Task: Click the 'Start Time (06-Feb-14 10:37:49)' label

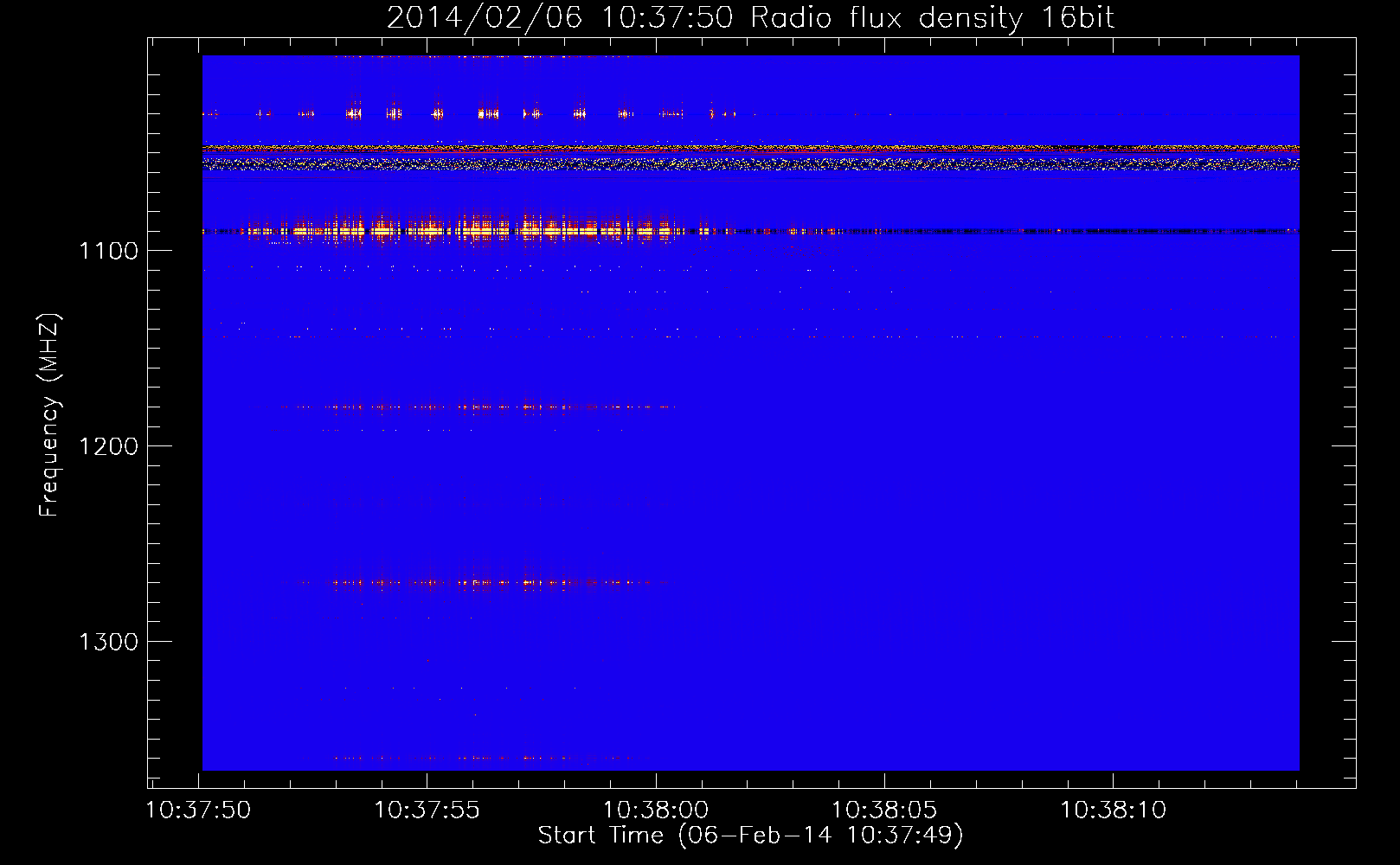Action: tap(750, 836)
